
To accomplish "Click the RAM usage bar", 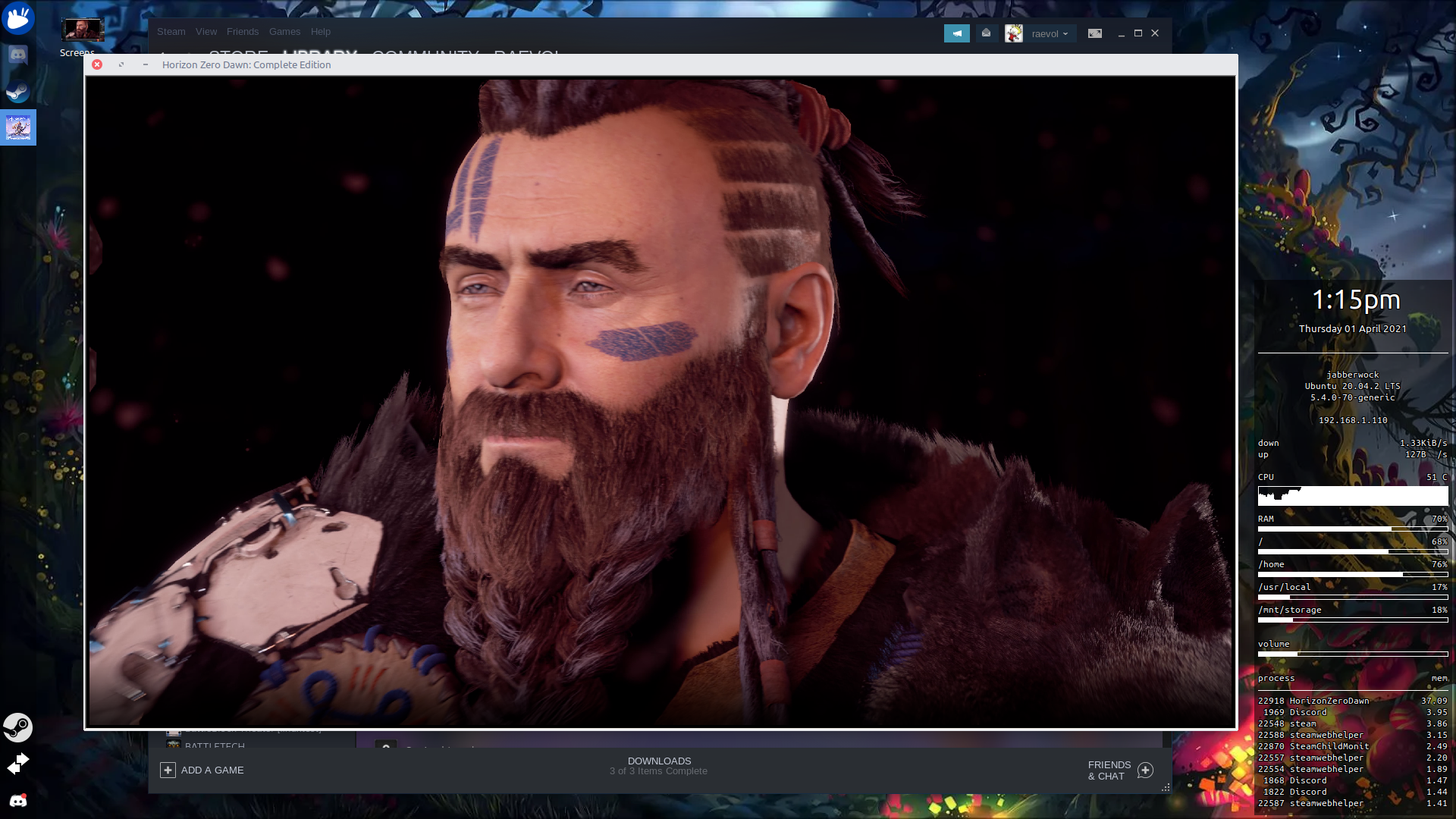I will point(1353,529).
